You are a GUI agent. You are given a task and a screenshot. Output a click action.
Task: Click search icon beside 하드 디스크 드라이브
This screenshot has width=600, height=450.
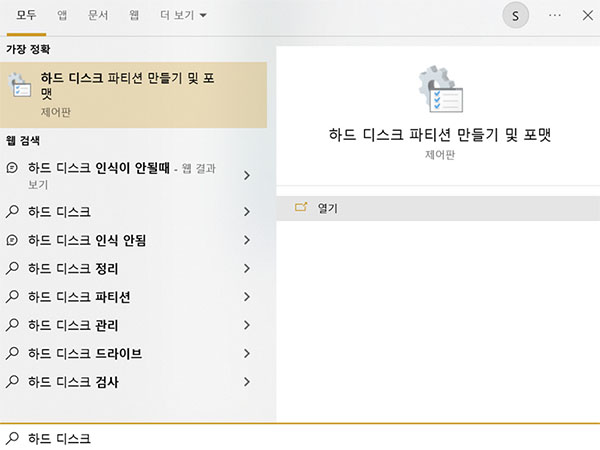[x=12, y=353]
